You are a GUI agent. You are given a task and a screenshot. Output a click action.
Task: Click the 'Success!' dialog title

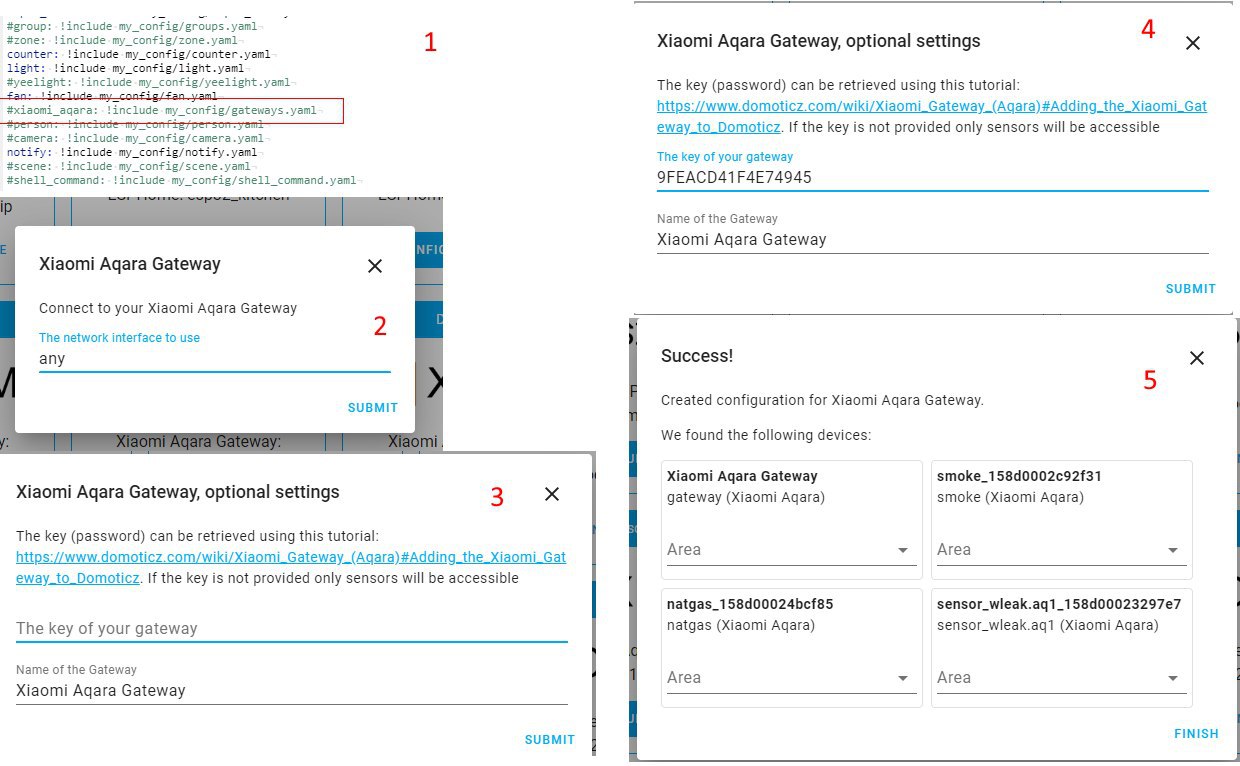click(x=697, y=356)
